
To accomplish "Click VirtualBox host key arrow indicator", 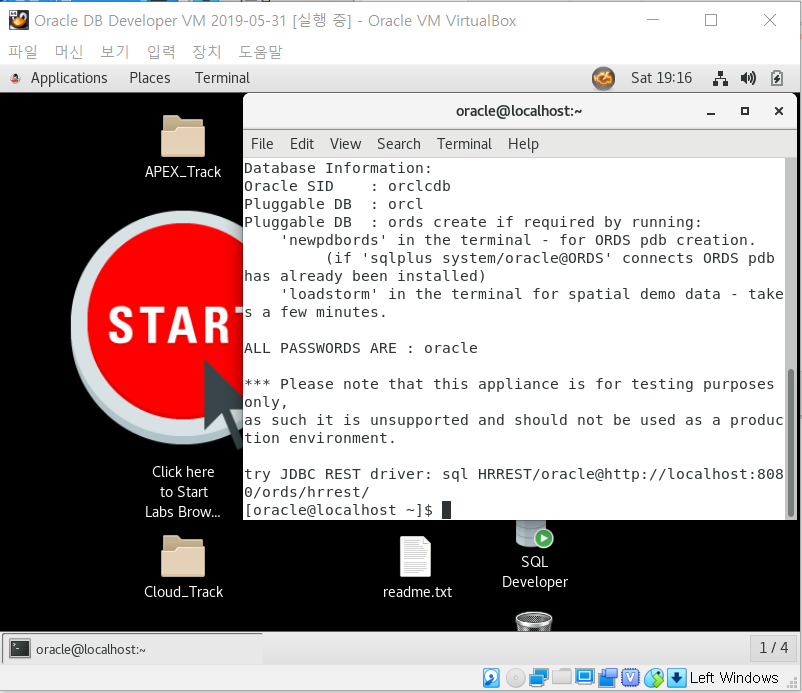I will pos(677,678).
